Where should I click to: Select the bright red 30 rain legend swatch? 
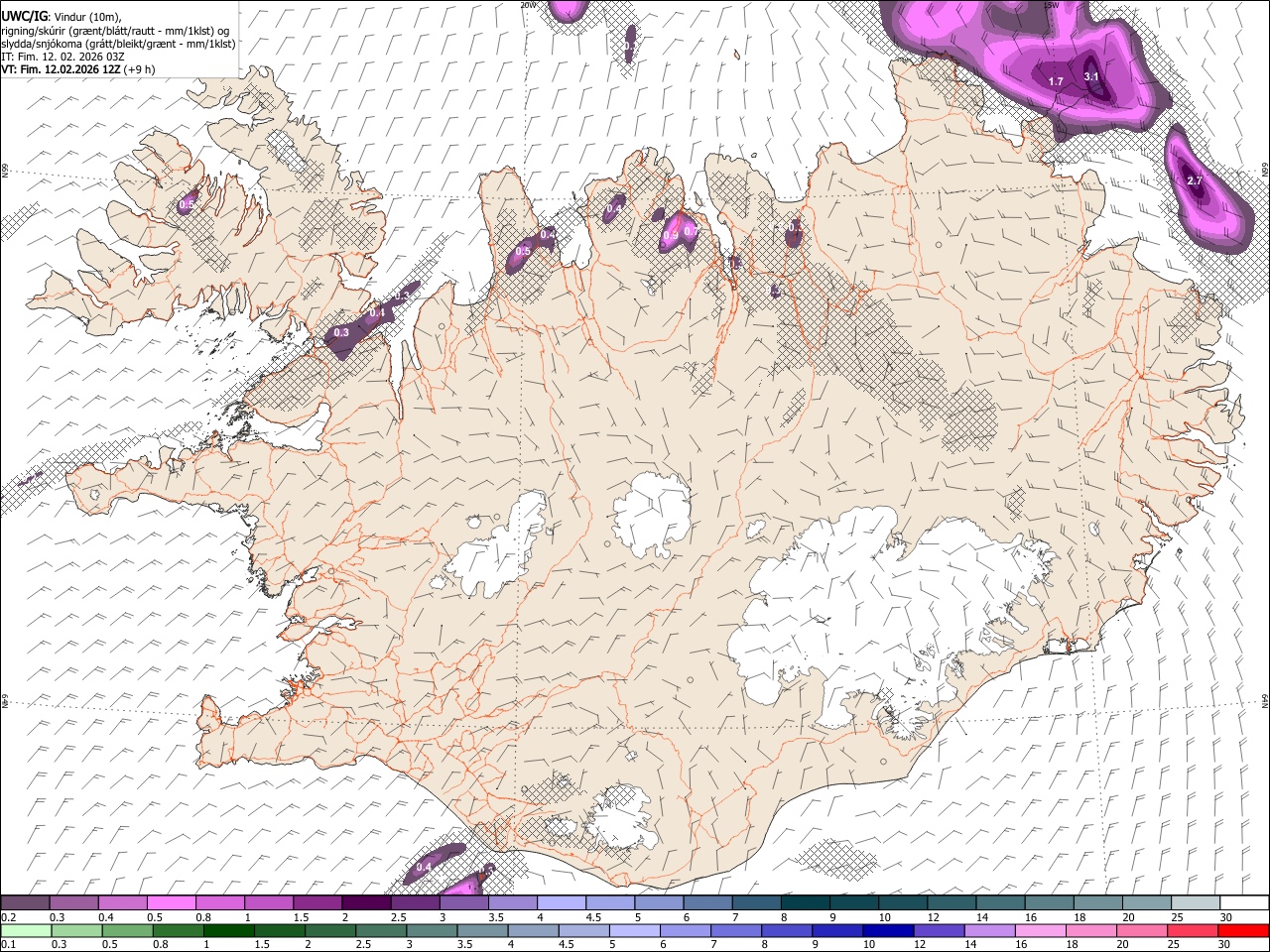point(1242,930)
